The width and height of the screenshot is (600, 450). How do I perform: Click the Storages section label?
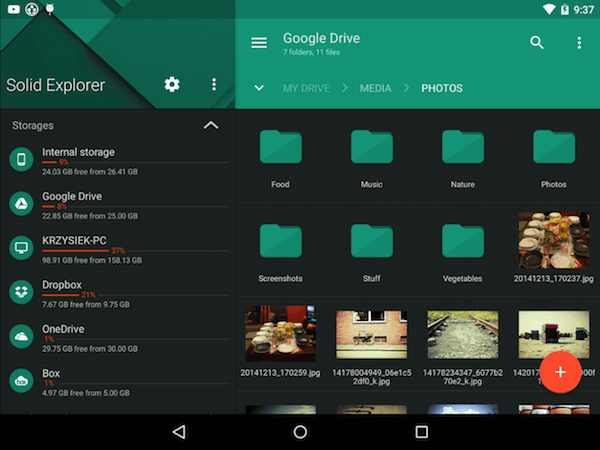coord(33,126)
